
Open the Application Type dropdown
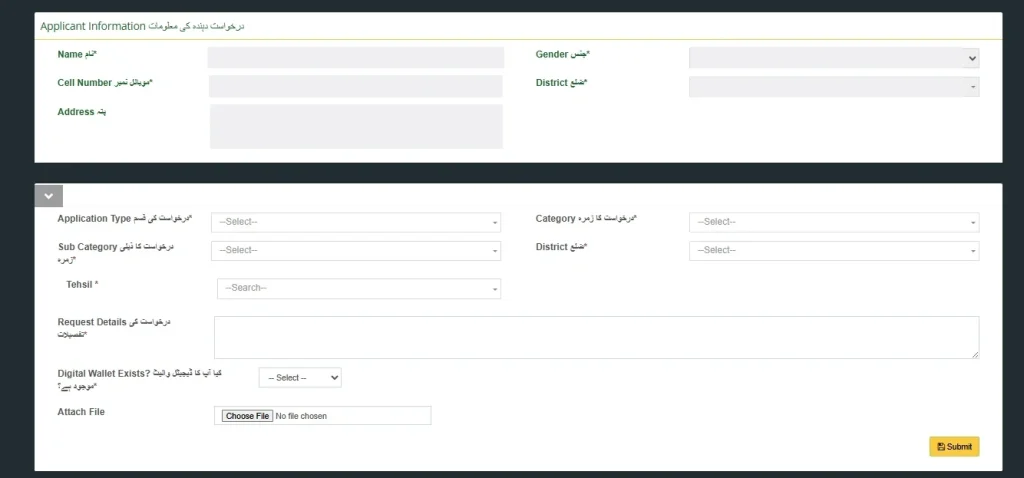click(355, 222)
